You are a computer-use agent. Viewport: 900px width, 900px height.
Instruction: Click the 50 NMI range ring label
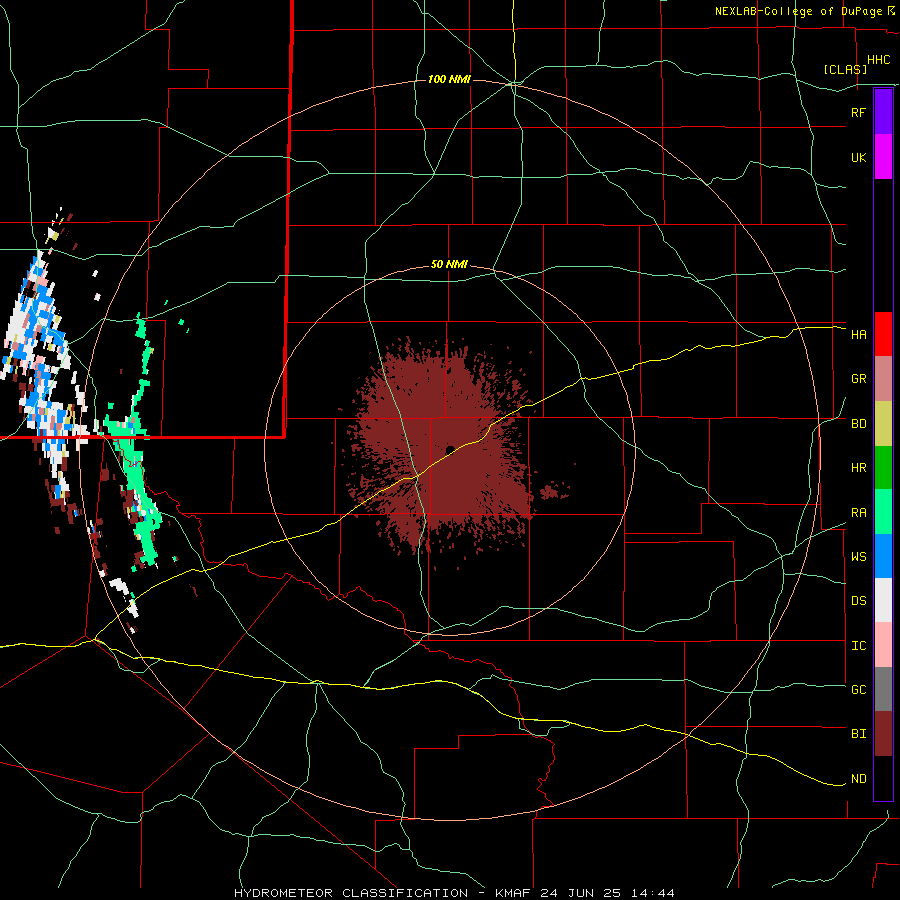pos(449,264)
